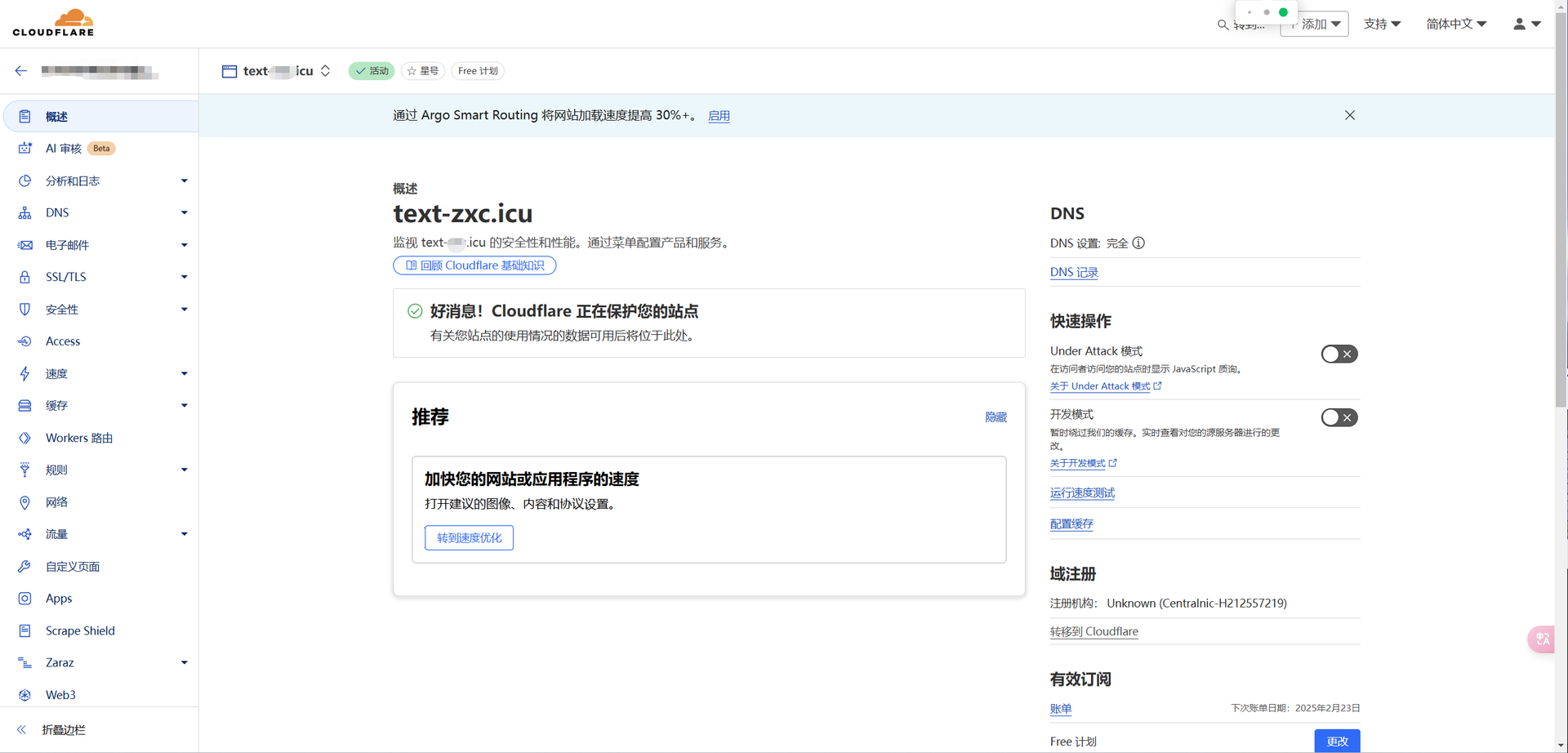
Task: Open the DNS 记录 link
Action: click(1073, 272)
